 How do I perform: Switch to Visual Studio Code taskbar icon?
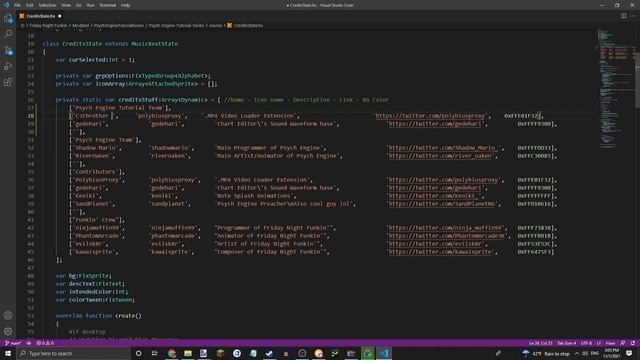(x=384, y=353)
